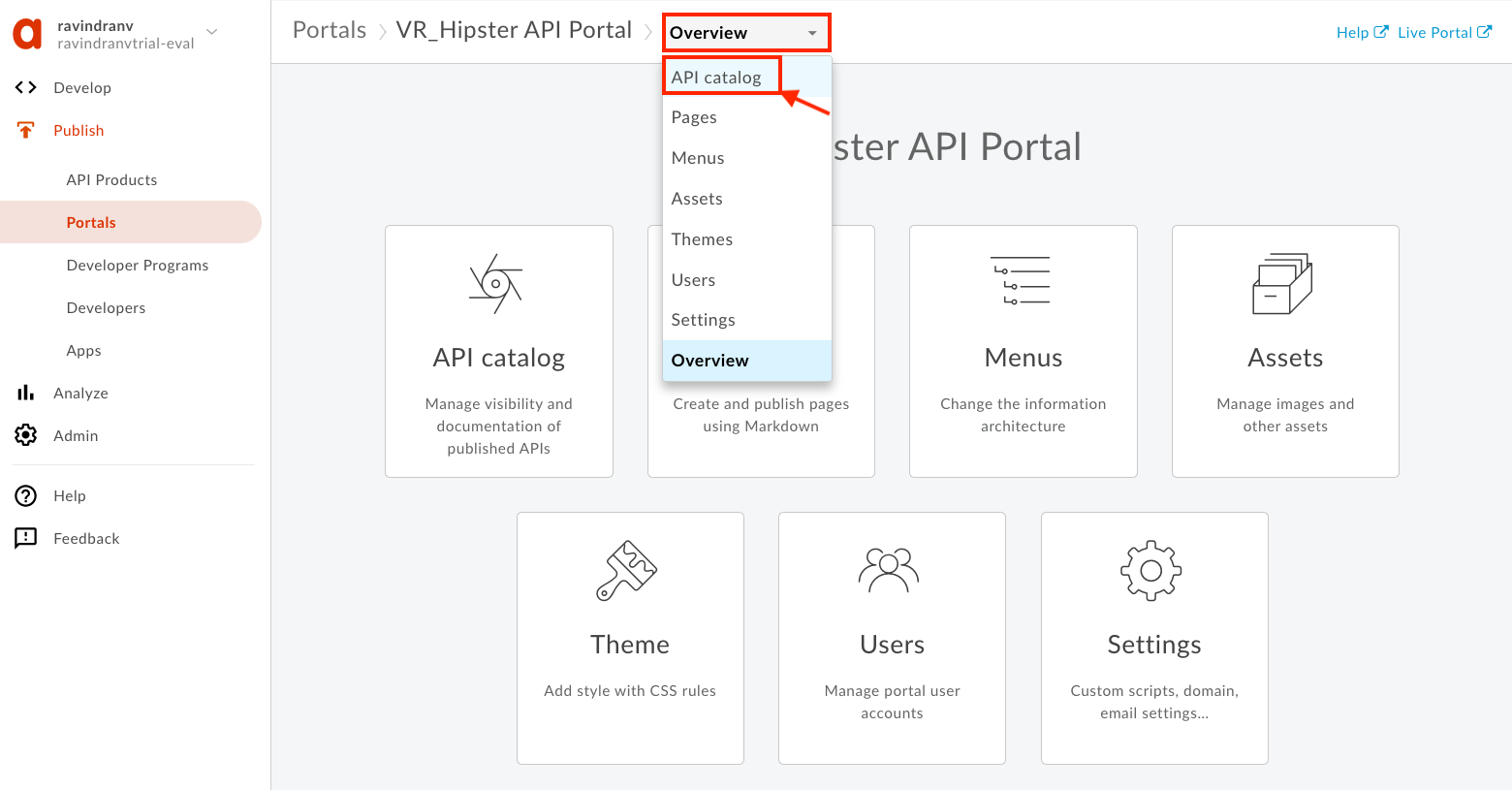This screenshot has height=790, width=1512.
Task: Open the Develop sidebar section
Action: (x=82, y=87)
